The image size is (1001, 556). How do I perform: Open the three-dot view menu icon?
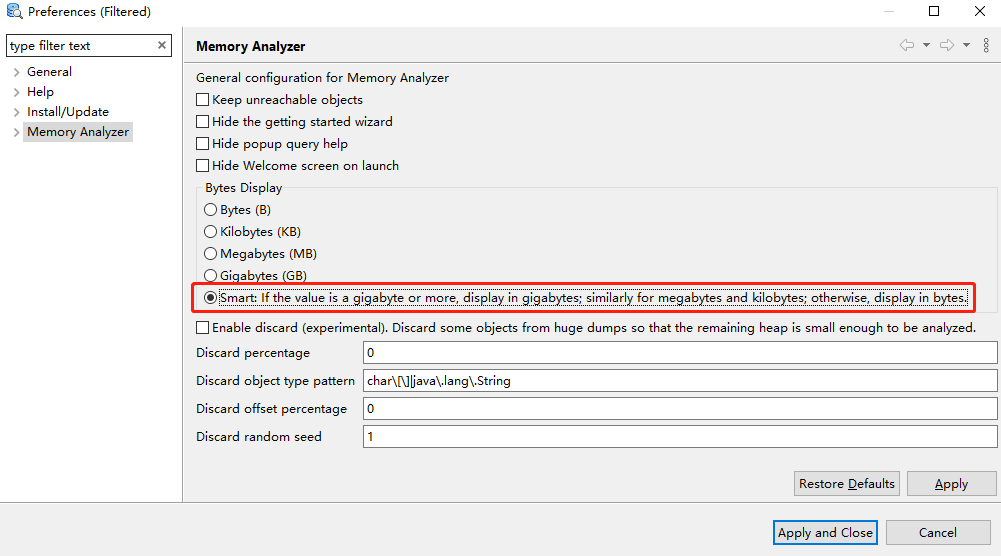(x=986, y=45)
